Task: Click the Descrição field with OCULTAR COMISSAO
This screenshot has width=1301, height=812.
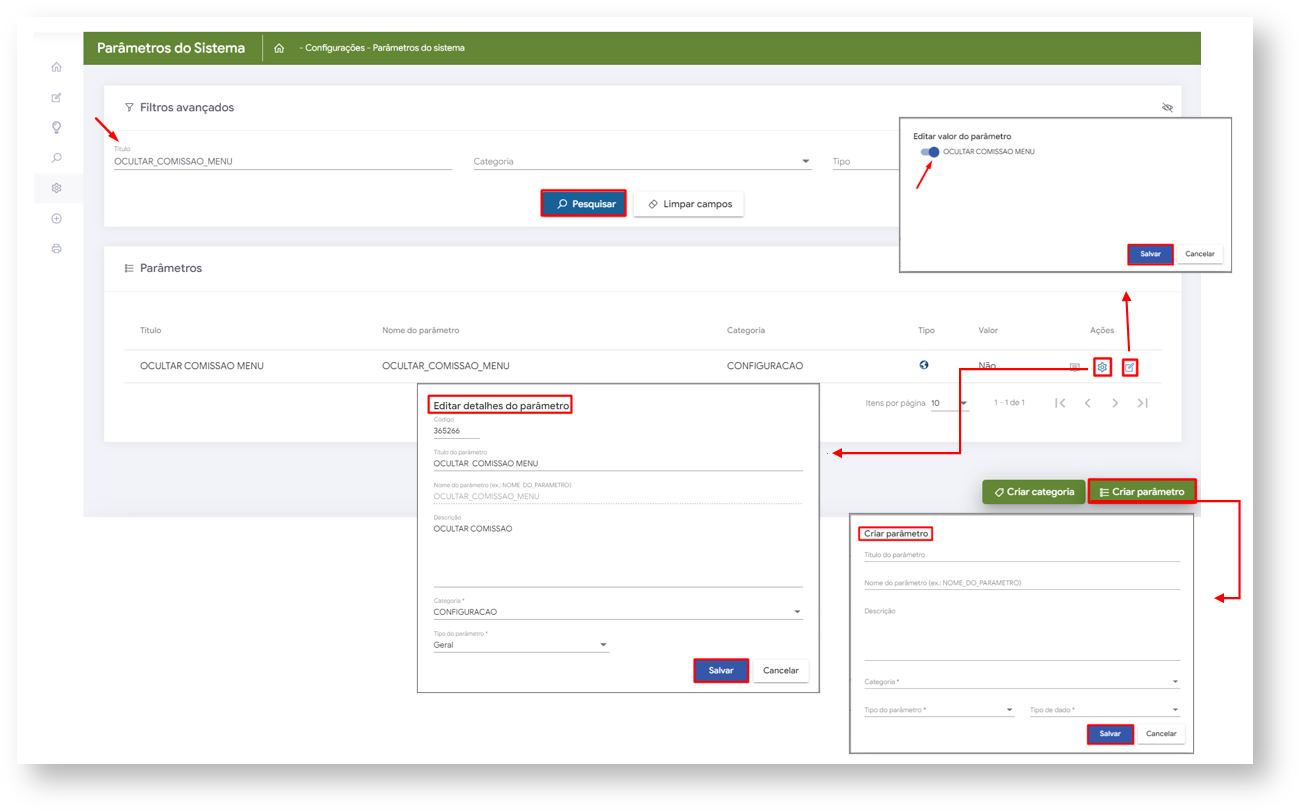Action: (x=618, y=553)
